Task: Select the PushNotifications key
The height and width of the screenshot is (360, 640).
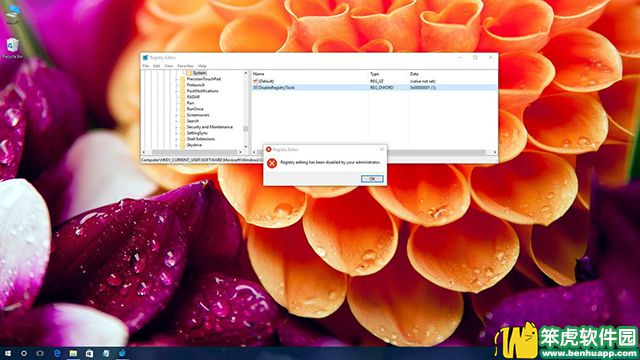Action: pos(202,91)
